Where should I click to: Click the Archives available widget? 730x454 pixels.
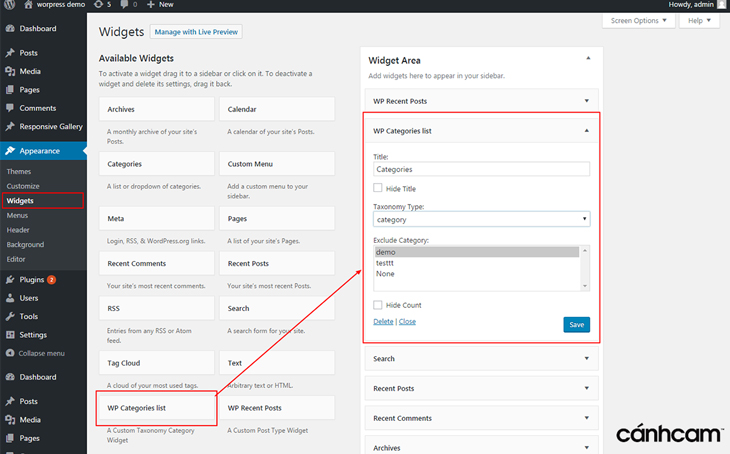pos(156,109)
